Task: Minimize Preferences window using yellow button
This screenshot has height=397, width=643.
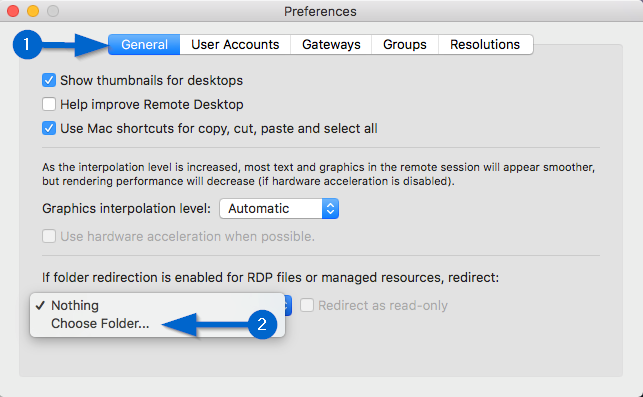Action: tap(33, 11)
